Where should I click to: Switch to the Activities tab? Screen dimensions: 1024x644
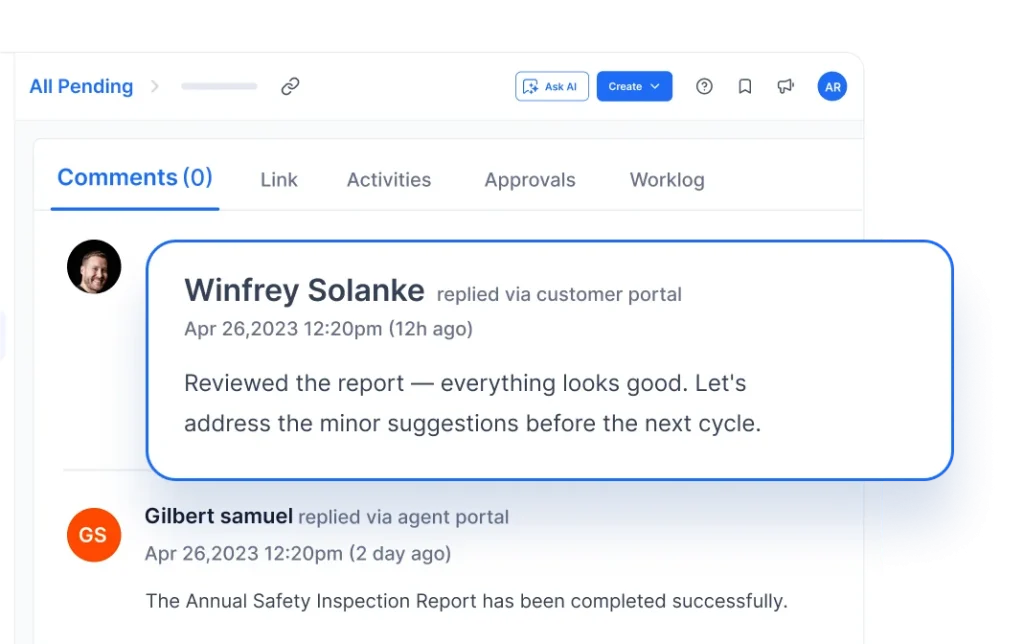tap(388, 180)
